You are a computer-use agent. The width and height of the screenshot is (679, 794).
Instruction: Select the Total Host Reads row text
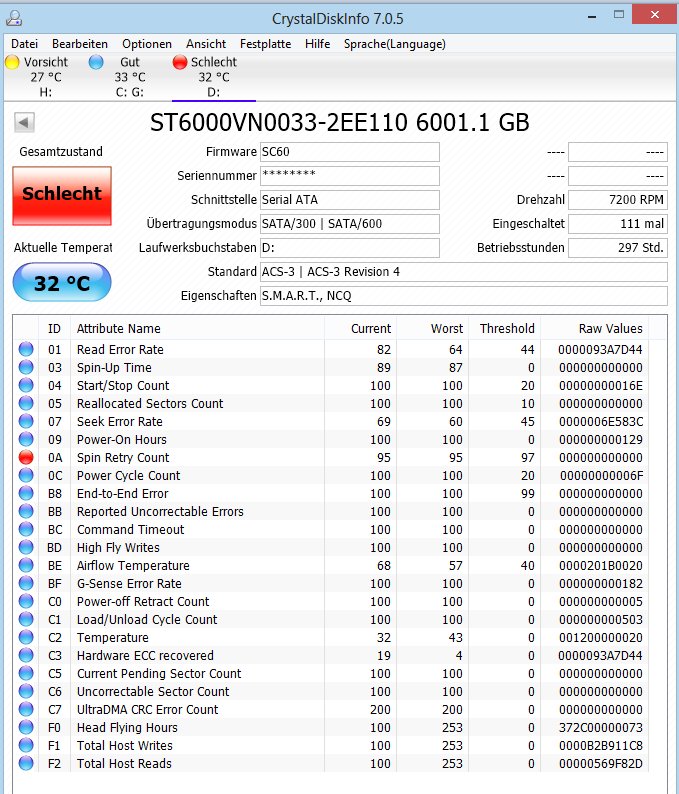124,763
